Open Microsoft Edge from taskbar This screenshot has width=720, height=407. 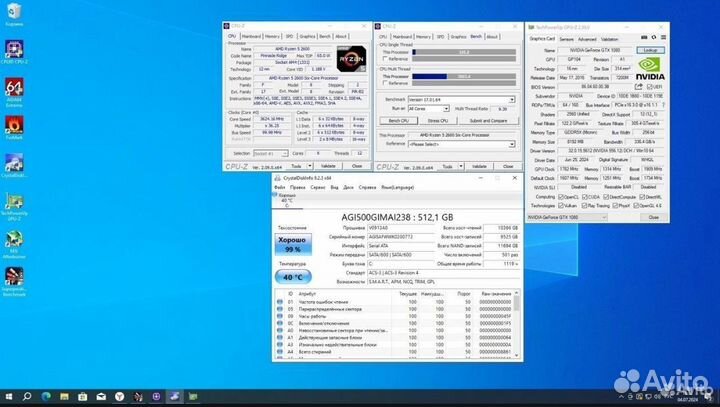[46, 396]
